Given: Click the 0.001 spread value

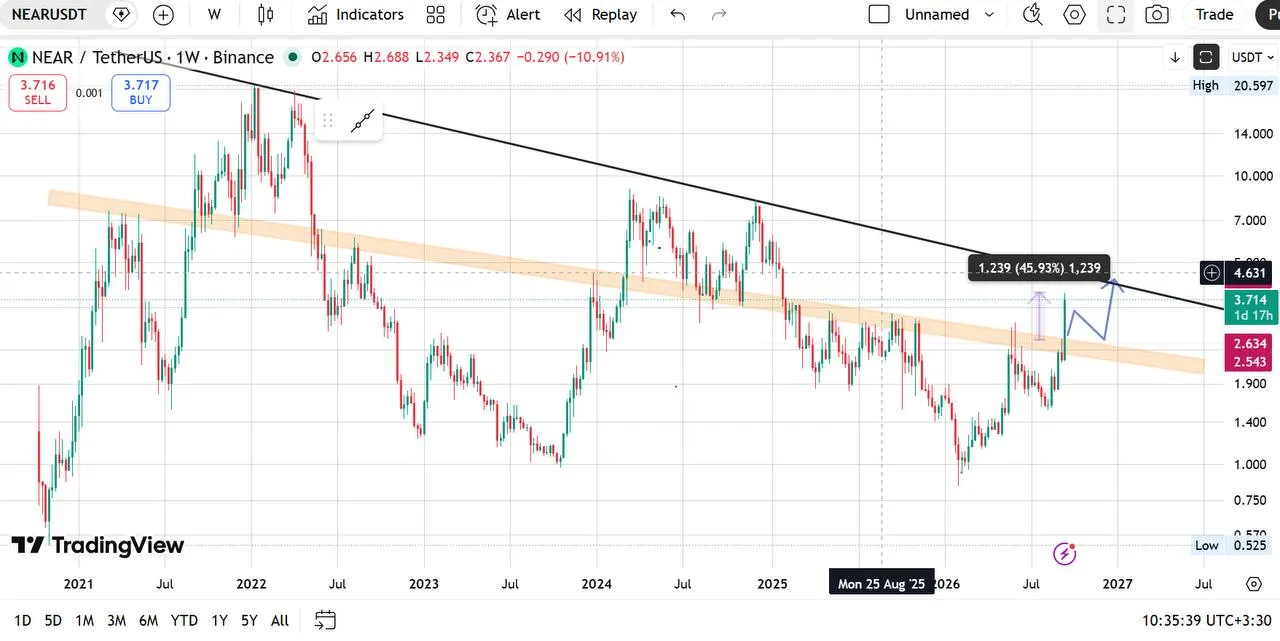Looking at the screenshot, I should [89, 93].
